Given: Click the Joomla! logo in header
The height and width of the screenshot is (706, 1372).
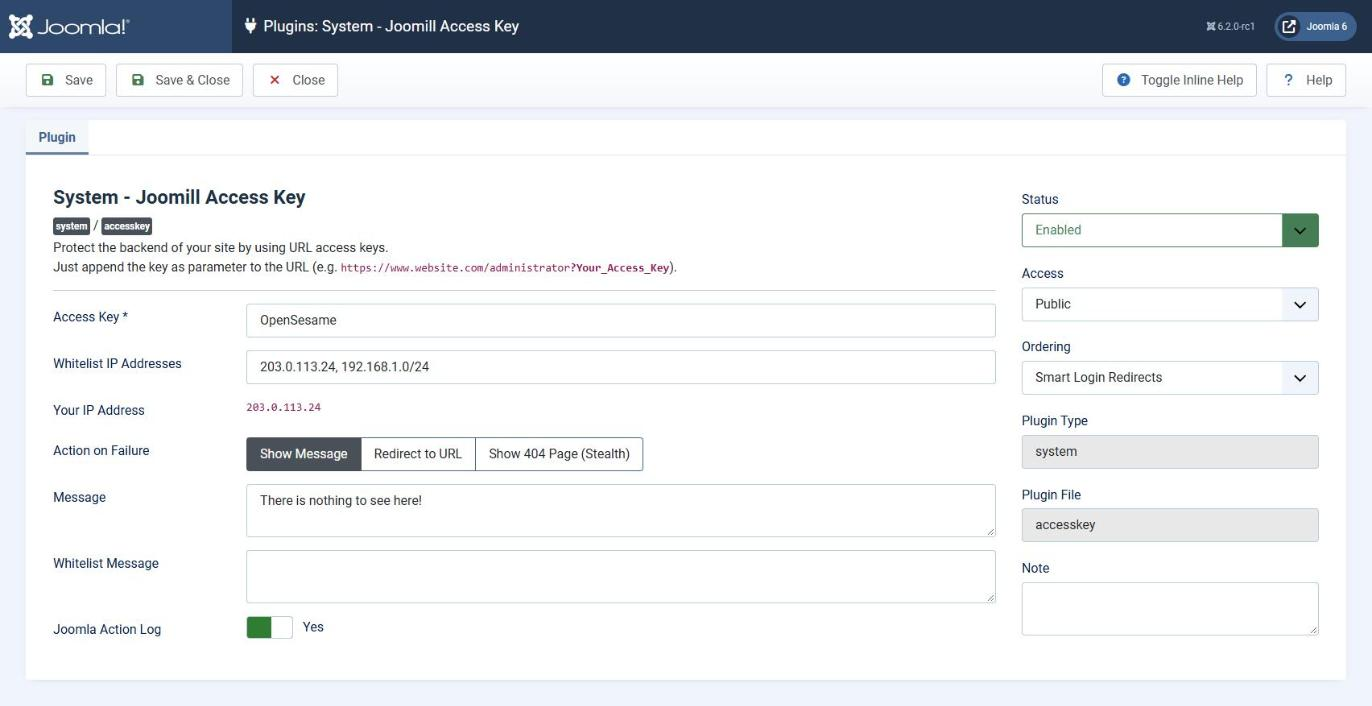Looking at the screenshot, I should pyautogui.click(x=68, y=27).
